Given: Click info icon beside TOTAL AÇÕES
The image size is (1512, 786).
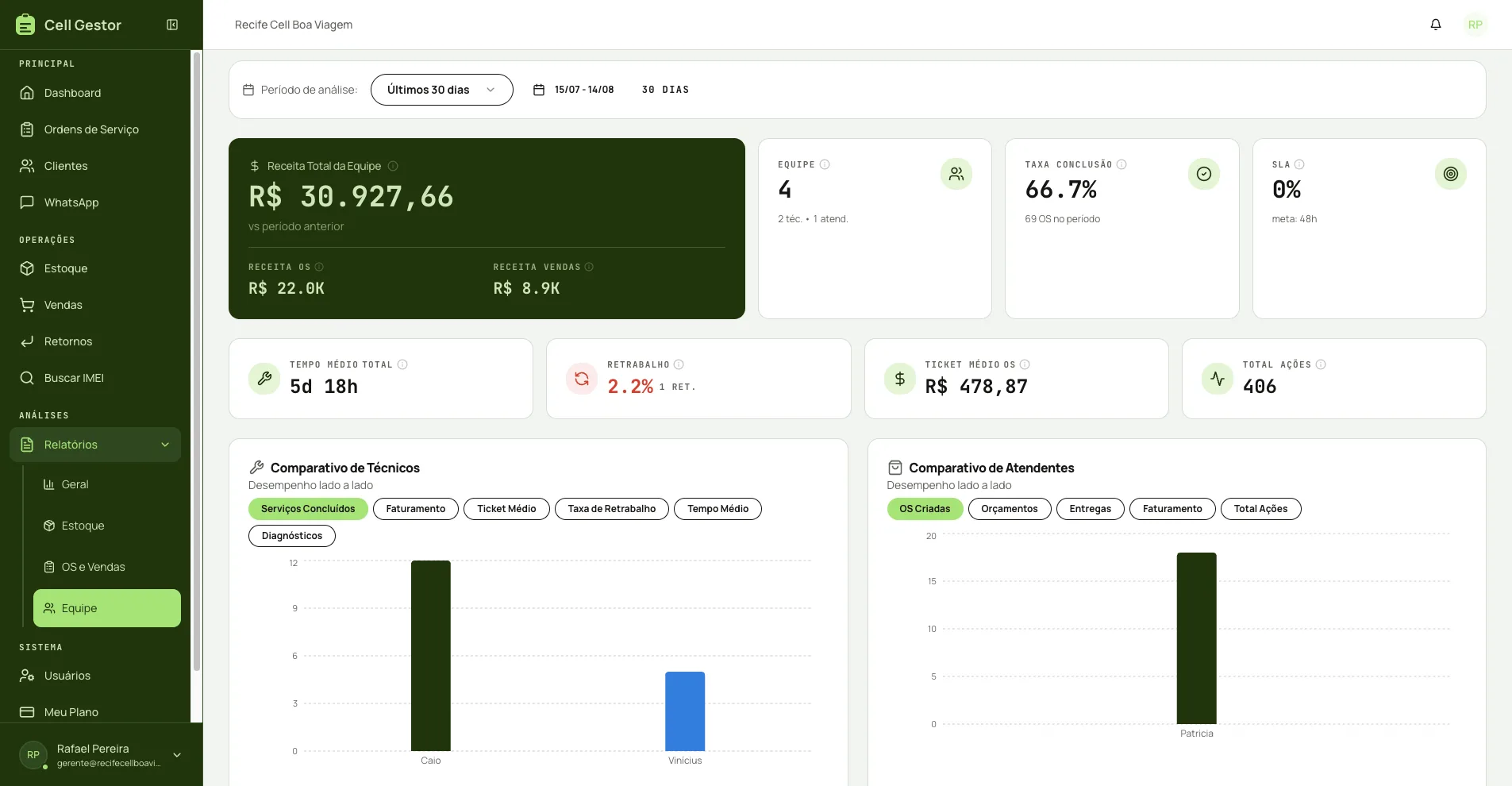Looking at the screenshot, I should pos(1321,364).
